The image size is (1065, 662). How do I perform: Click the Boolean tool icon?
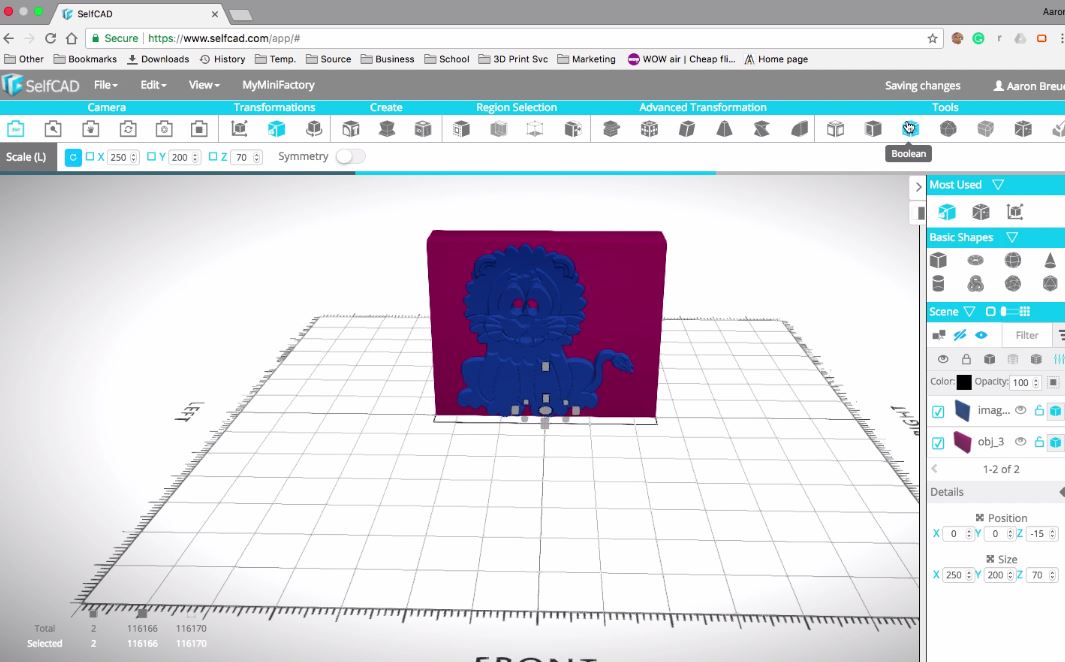[910, 128]
